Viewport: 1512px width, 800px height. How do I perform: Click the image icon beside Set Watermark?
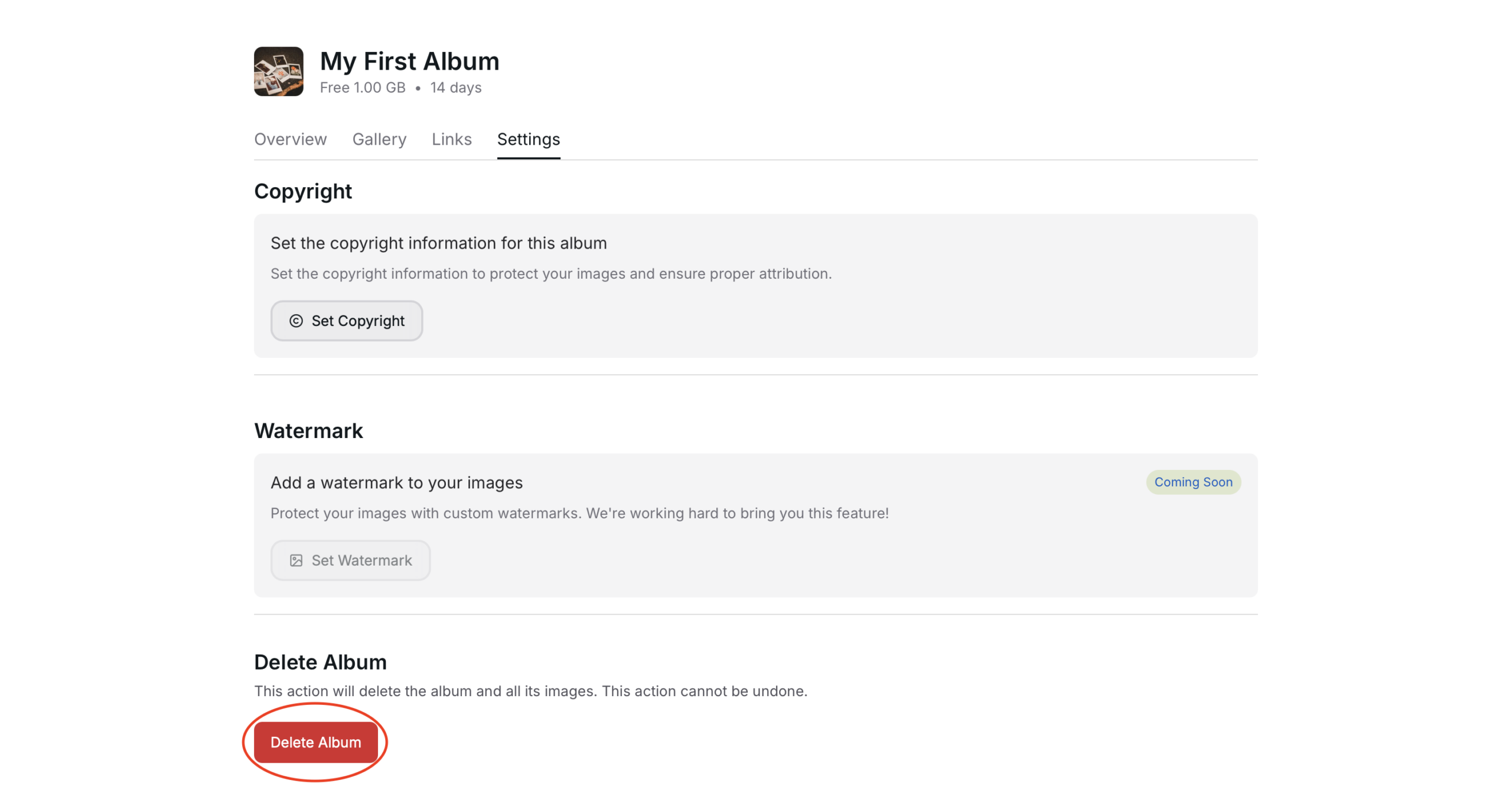pos(296,560)
